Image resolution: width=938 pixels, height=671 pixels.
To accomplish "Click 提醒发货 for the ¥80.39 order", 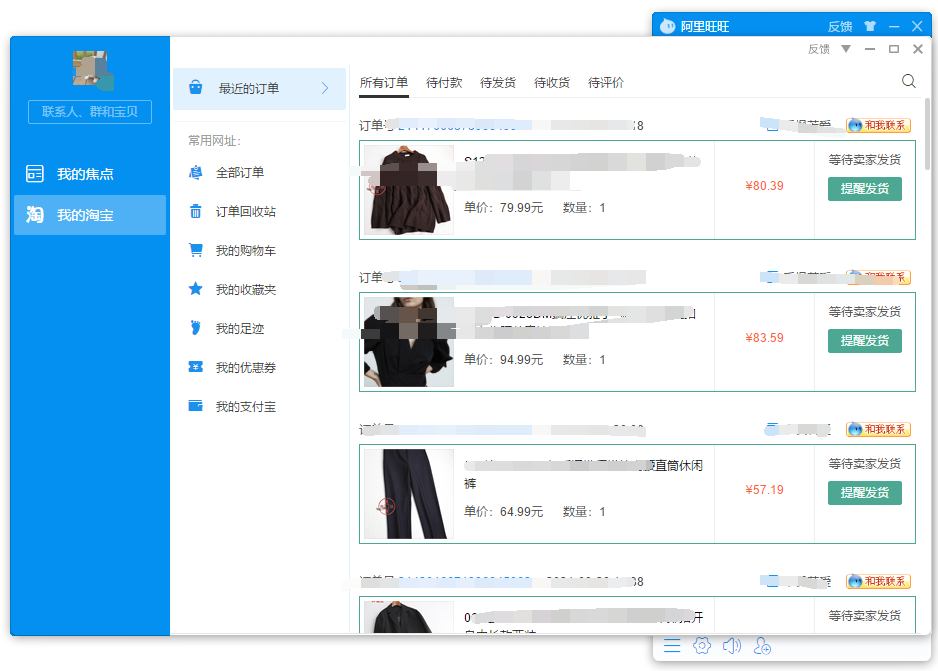I will pos(864,189).
